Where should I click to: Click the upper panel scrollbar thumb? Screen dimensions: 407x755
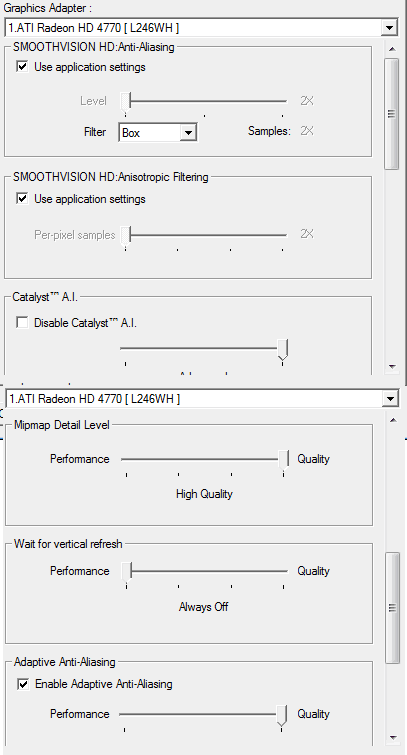392,114
